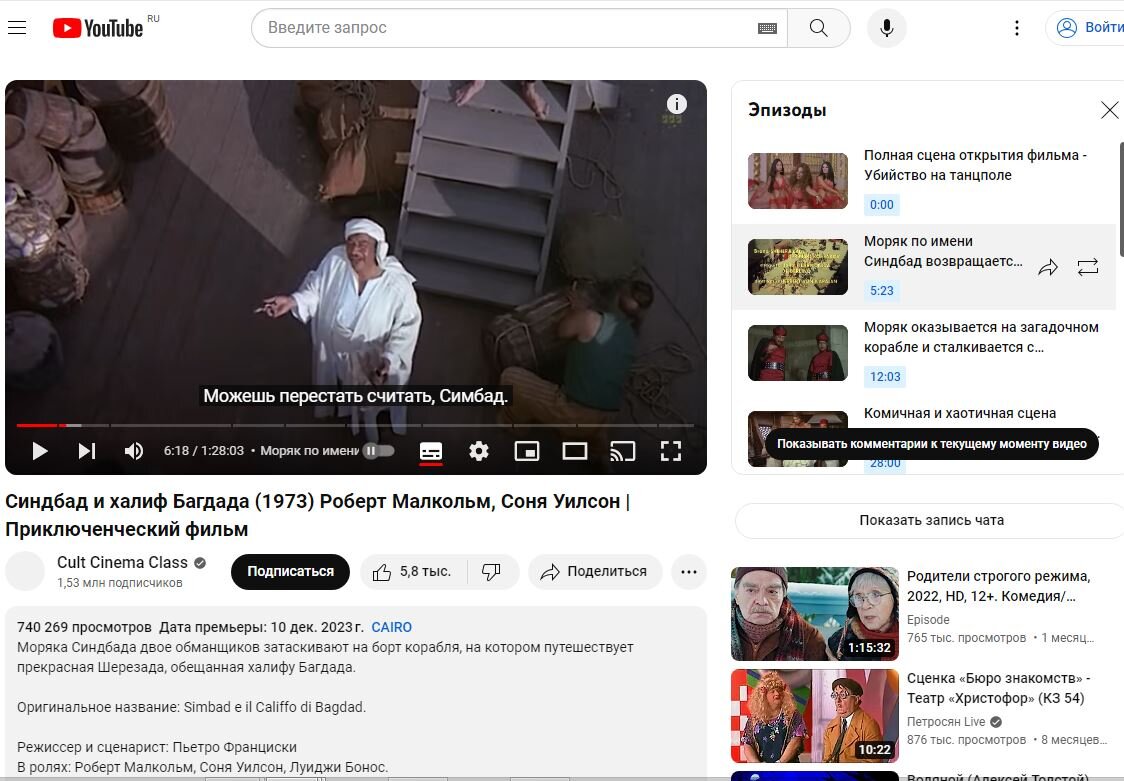
Task: Toggle autoplay switch in player
Action: coord(377,451)
